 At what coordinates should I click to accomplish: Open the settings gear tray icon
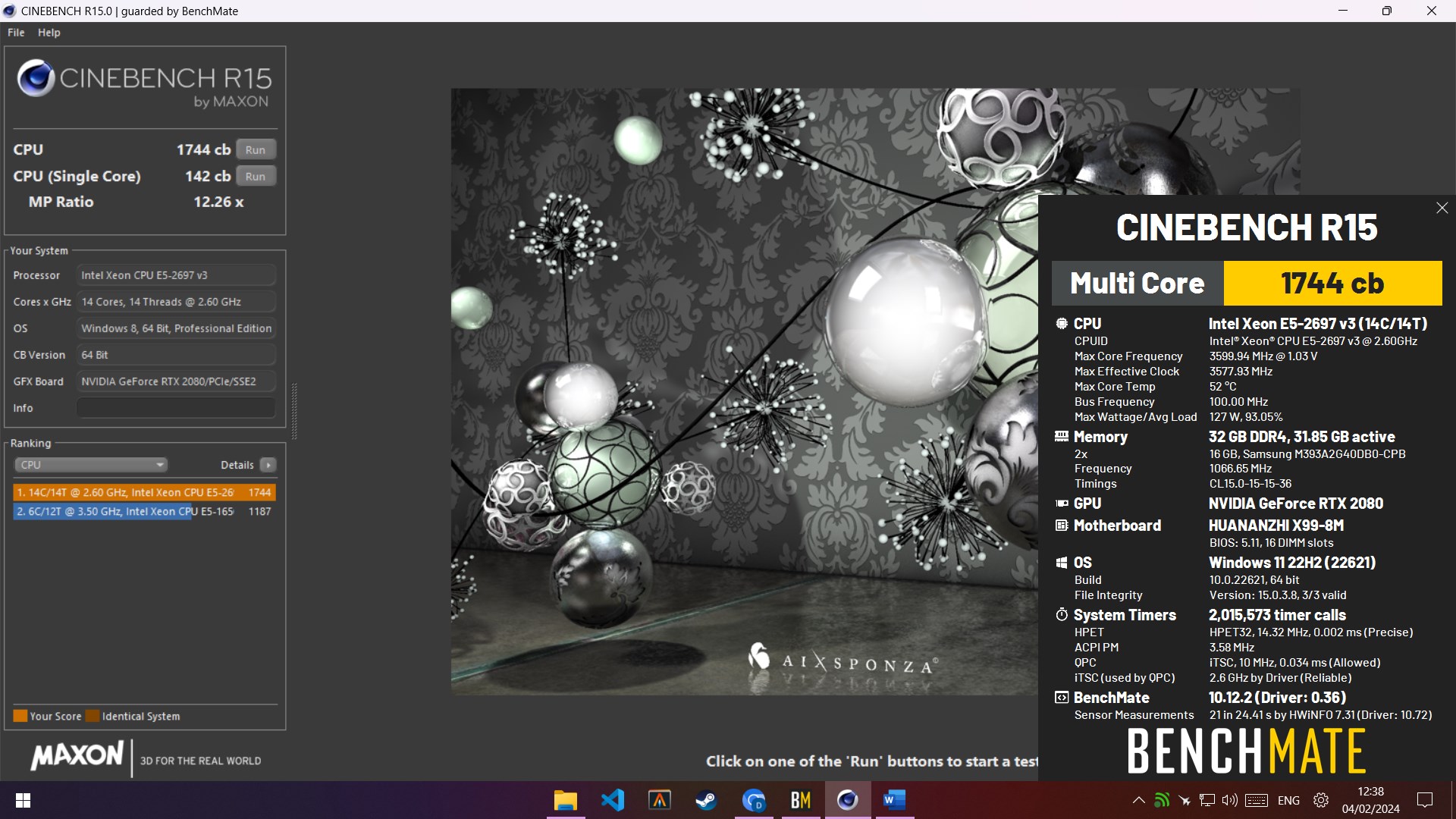1321,800
